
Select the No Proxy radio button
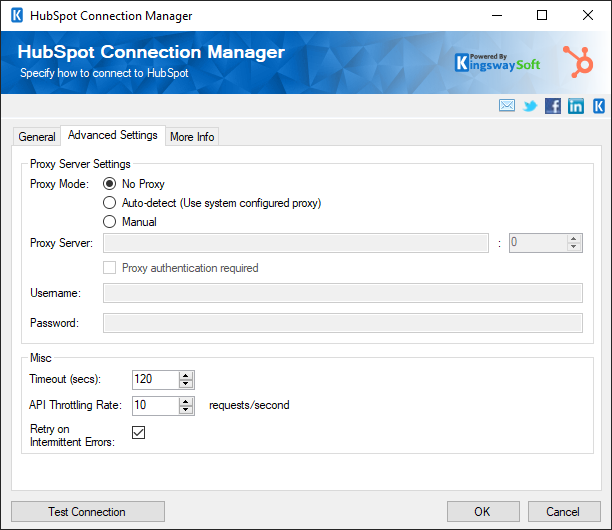[x=109, y=184]
